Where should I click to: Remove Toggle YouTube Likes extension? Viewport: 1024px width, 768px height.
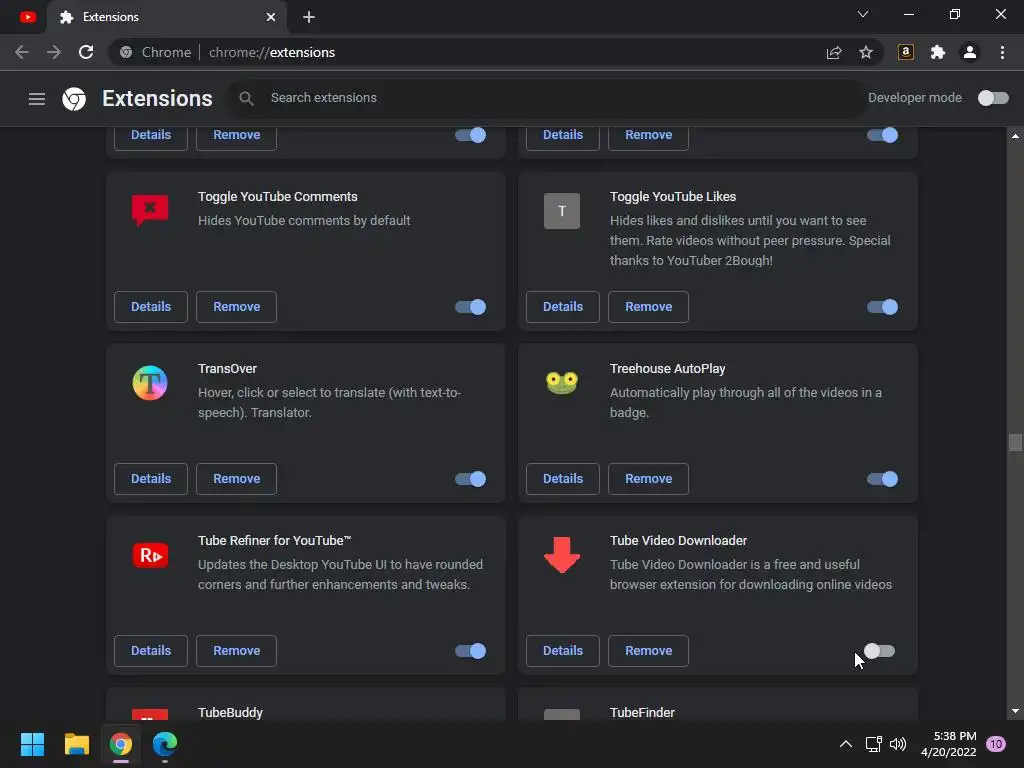648,307
